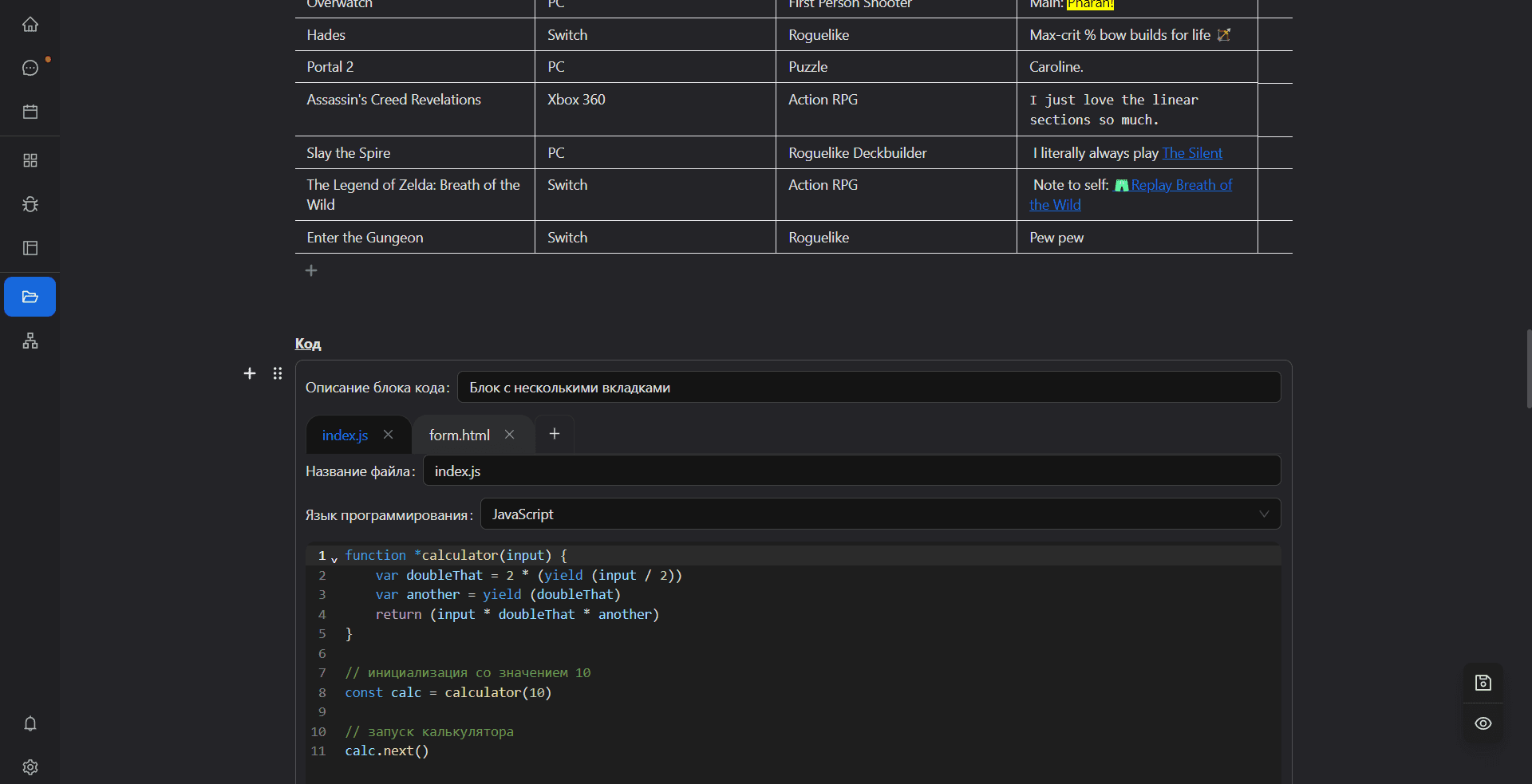1532x784 pixels.
Task: Add a new row below the table
Action: point(311,271)
